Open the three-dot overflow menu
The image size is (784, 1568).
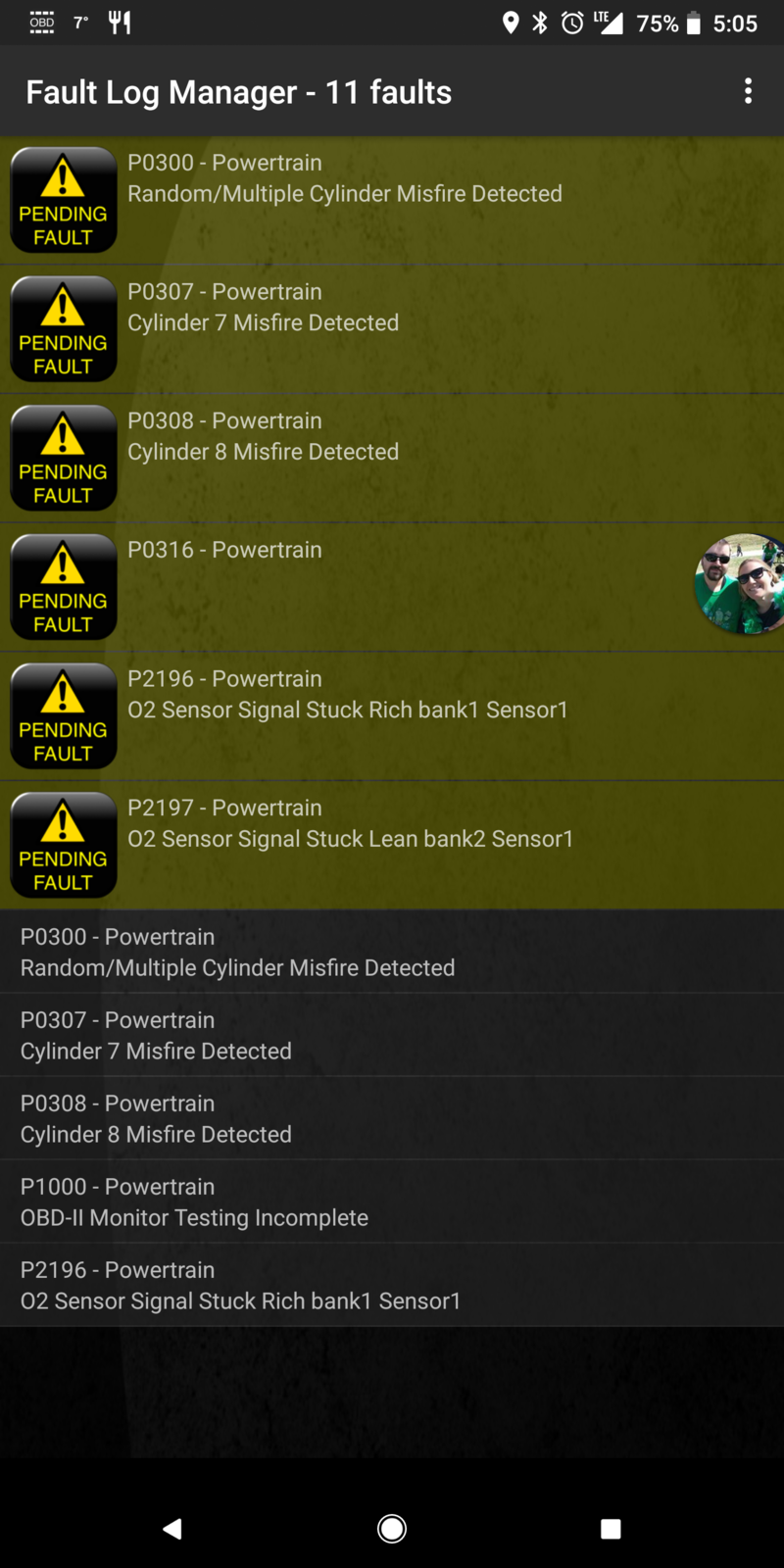748,91
